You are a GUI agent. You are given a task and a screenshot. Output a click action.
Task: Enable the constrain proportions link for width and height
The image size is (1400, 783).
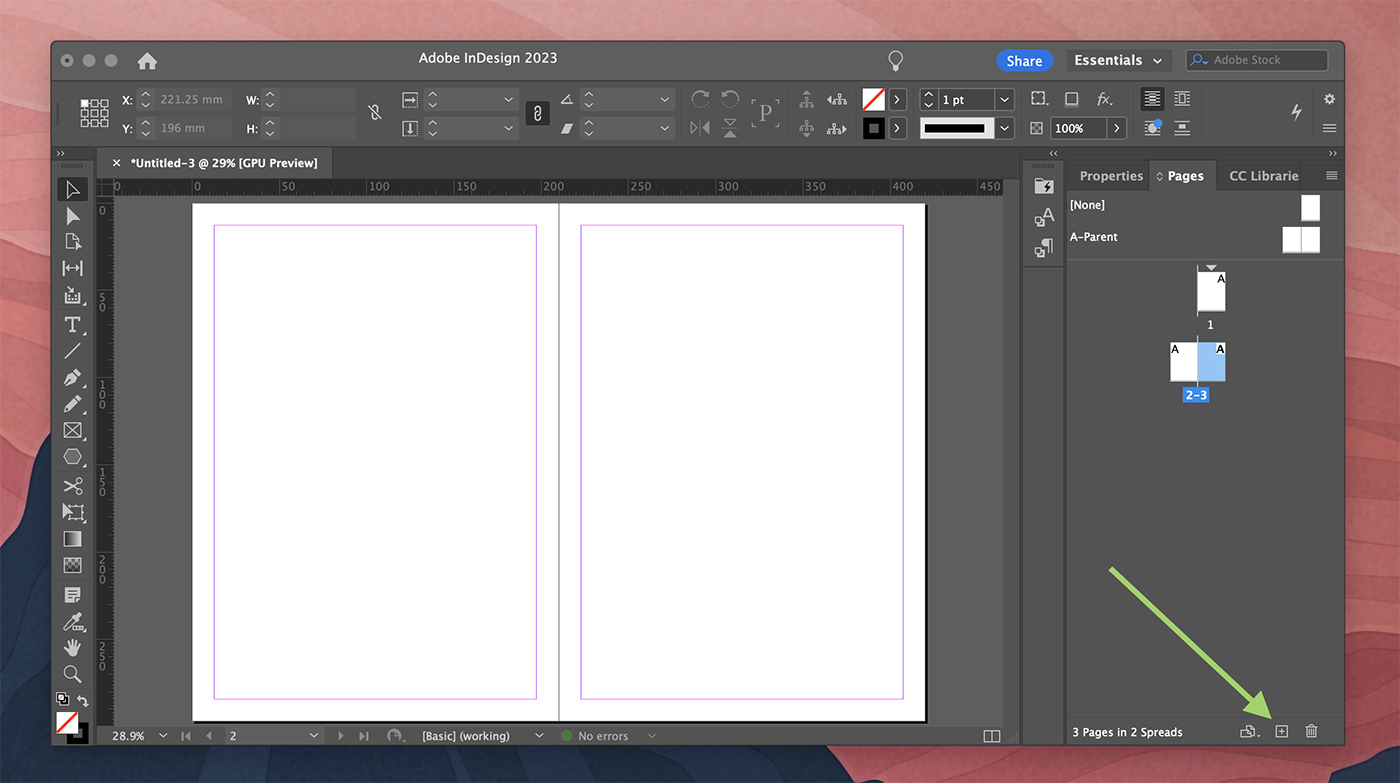537,113
